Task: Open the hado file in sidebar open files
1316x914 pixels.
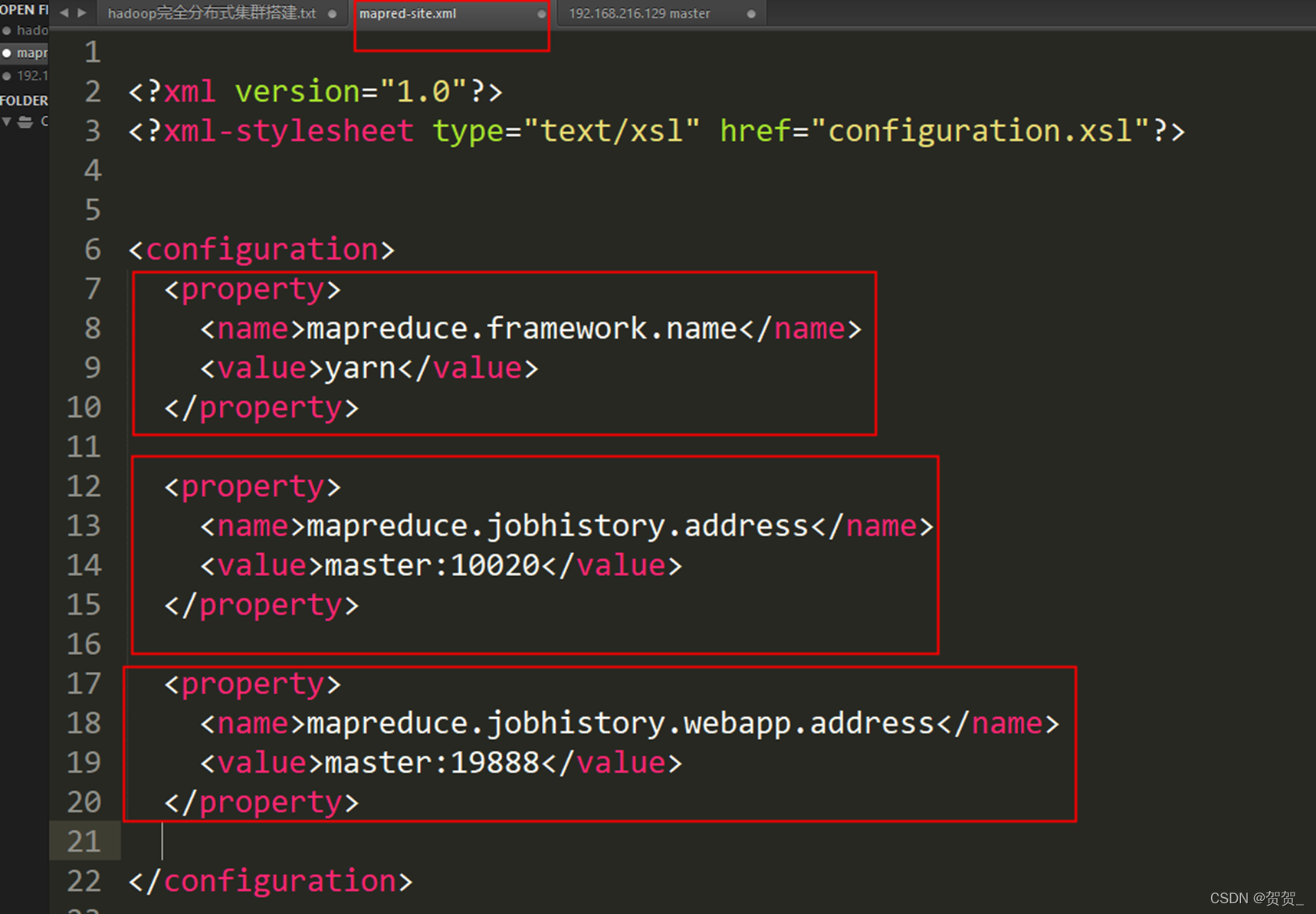Action: pyautogui.click(x=31, y=31)
